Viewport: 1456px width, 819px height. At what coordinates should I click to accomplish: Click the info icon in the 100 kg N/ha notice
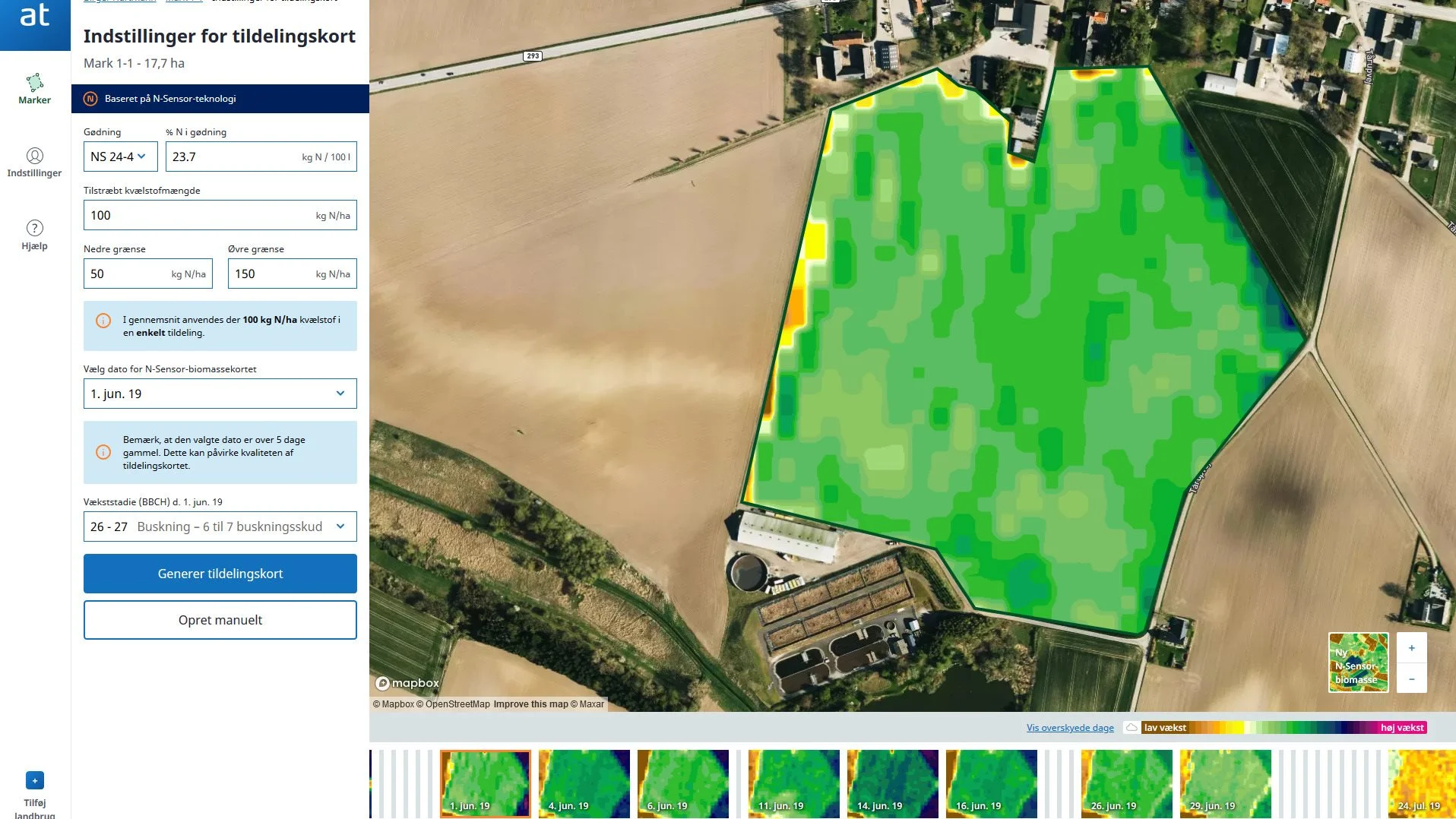103,321
